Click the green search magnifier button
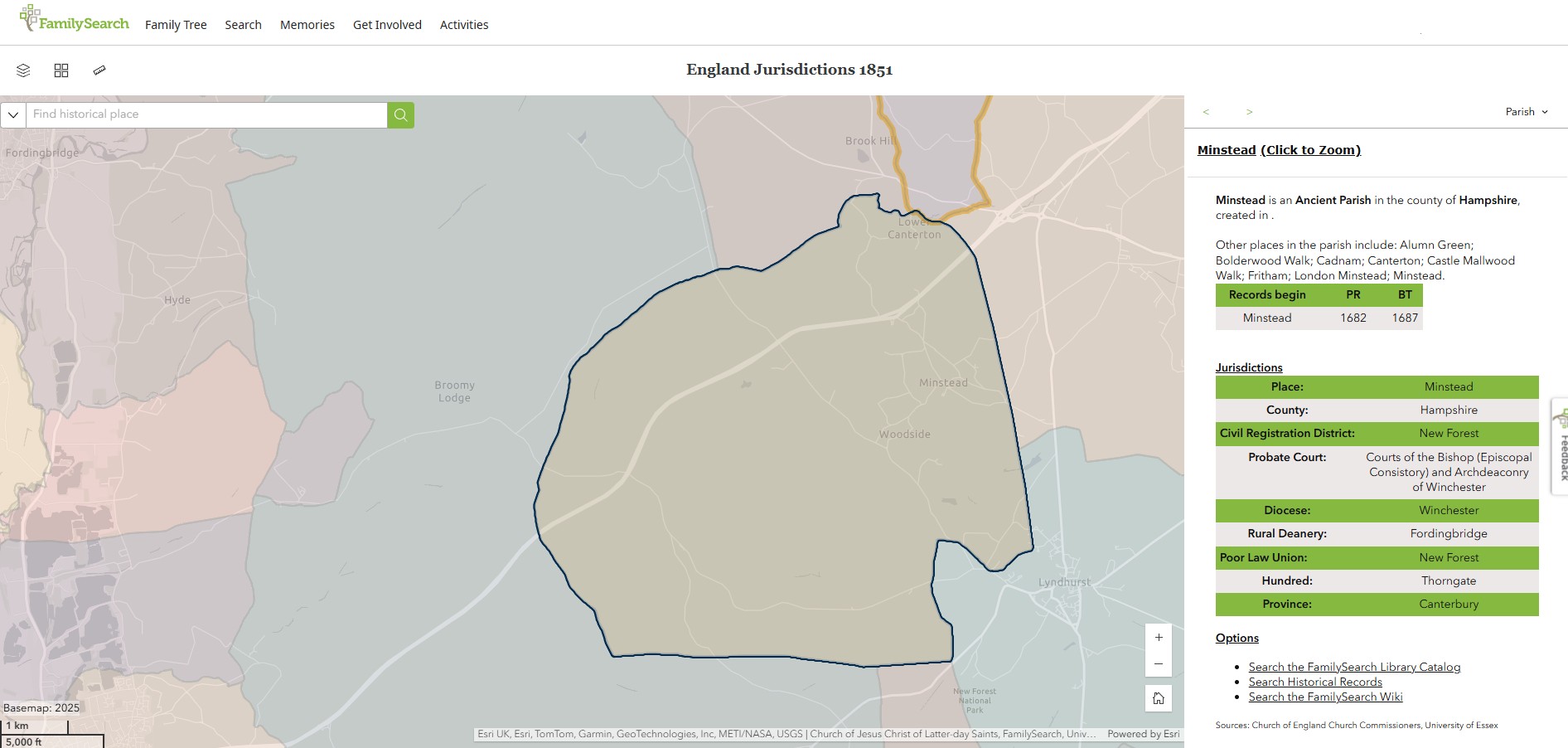 click(400, 114)
